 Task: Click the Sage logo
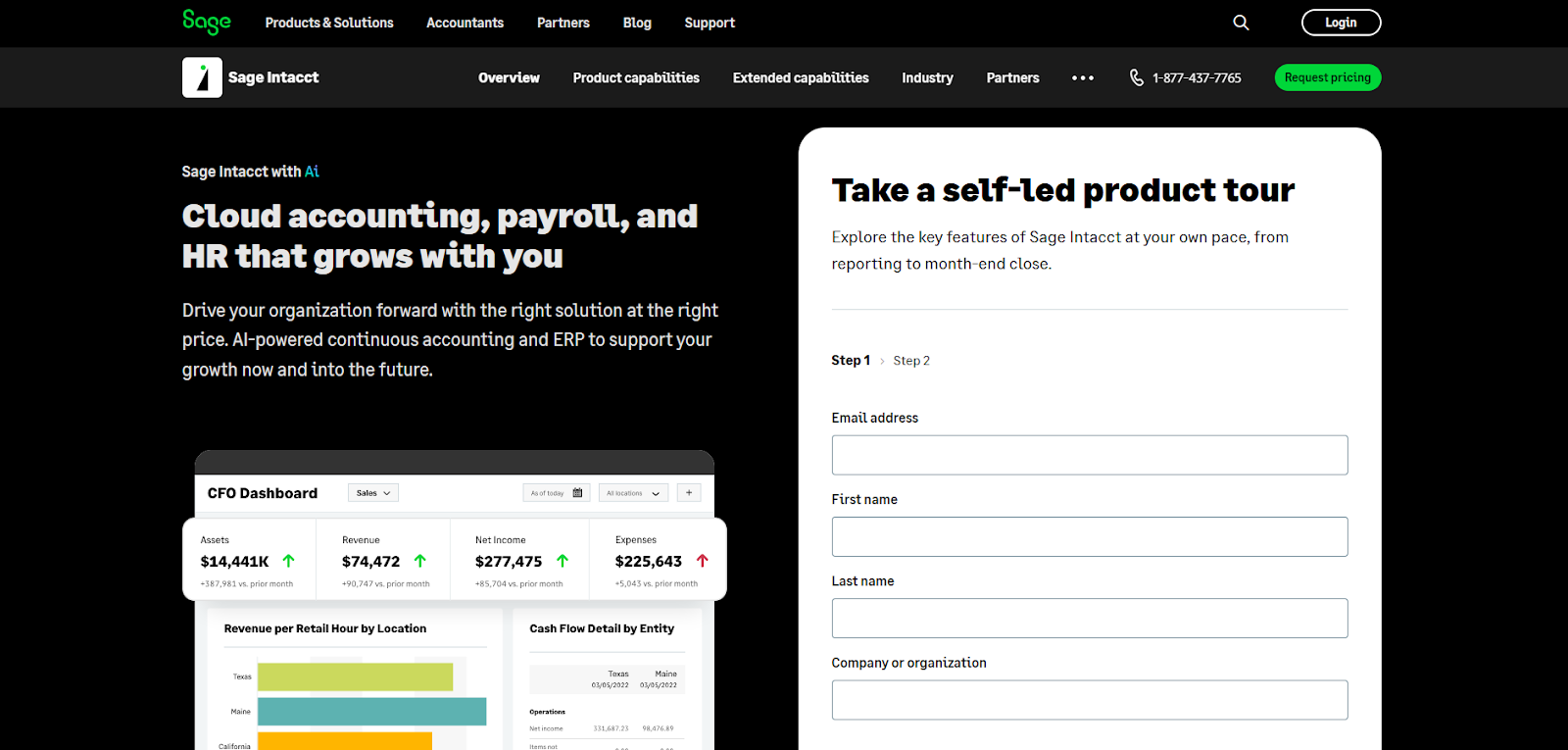[207, 22]
